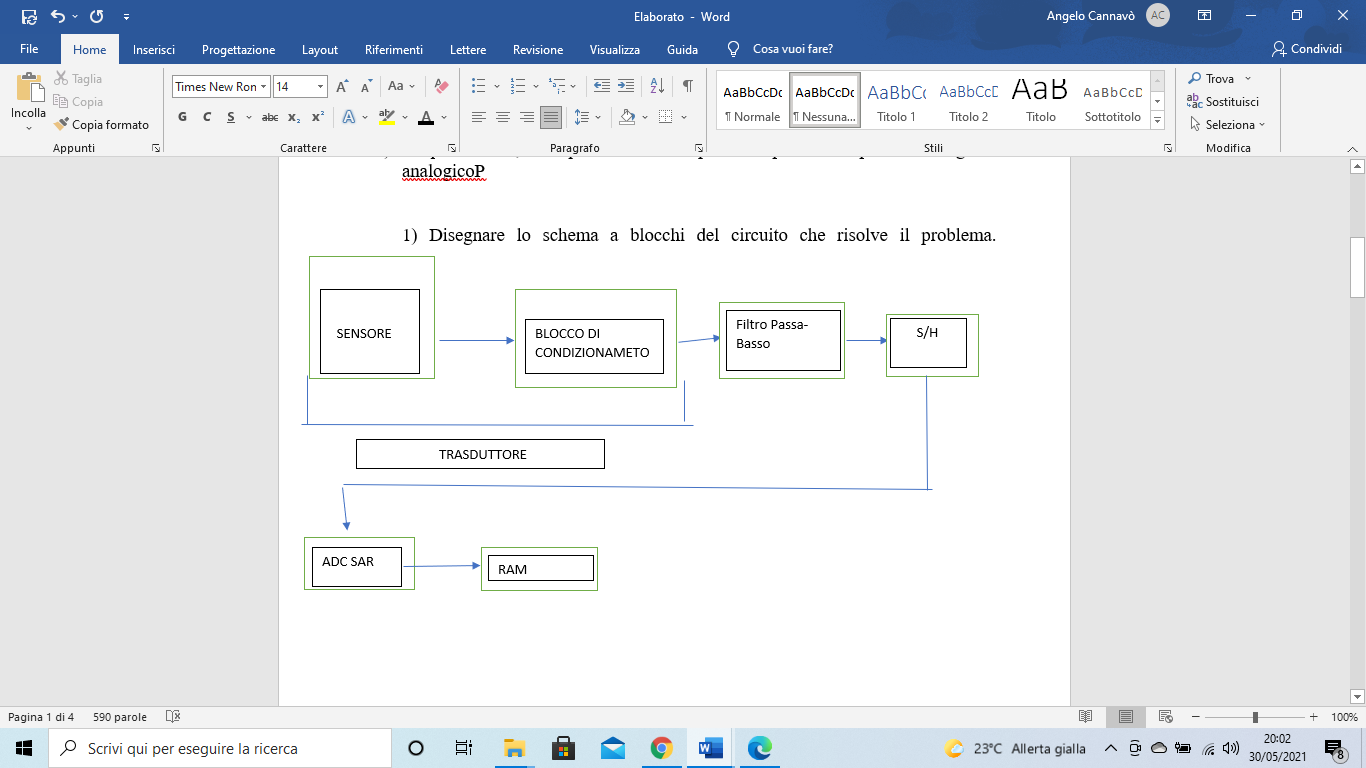Align text left

tap(479, 117)
